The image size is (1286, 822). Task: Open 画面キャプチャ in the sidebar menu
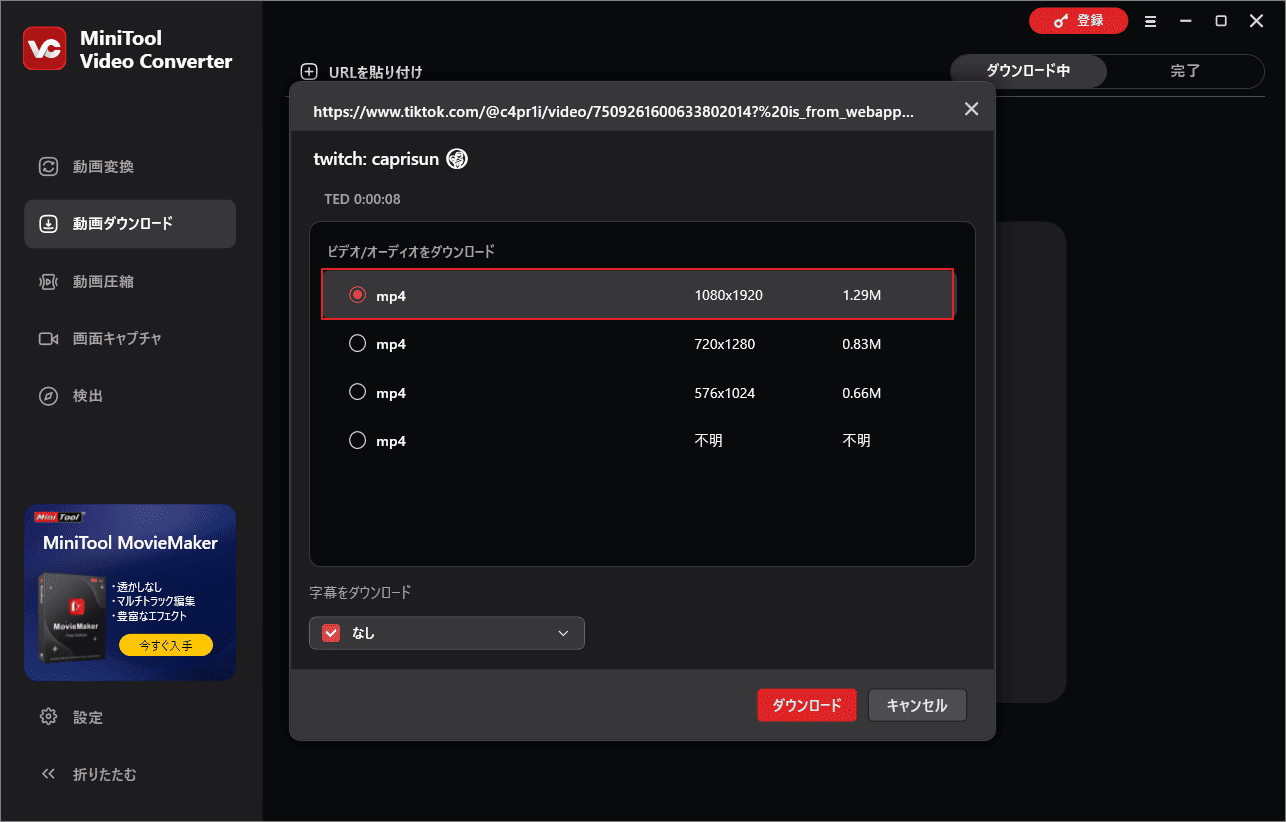pyautogui.click(x=130, y=339)
